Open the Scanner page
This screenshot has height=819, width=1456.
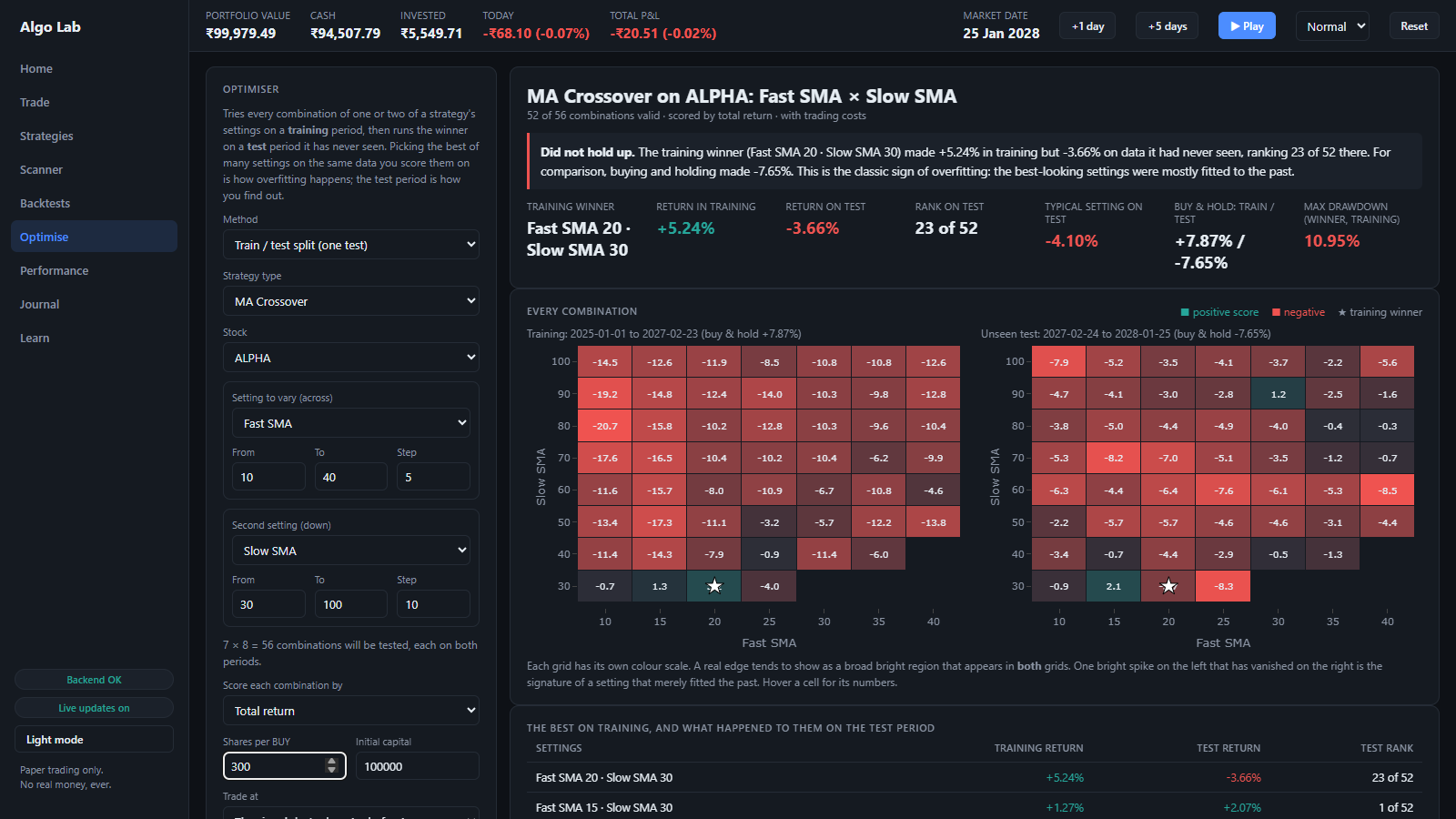point(94,169)
